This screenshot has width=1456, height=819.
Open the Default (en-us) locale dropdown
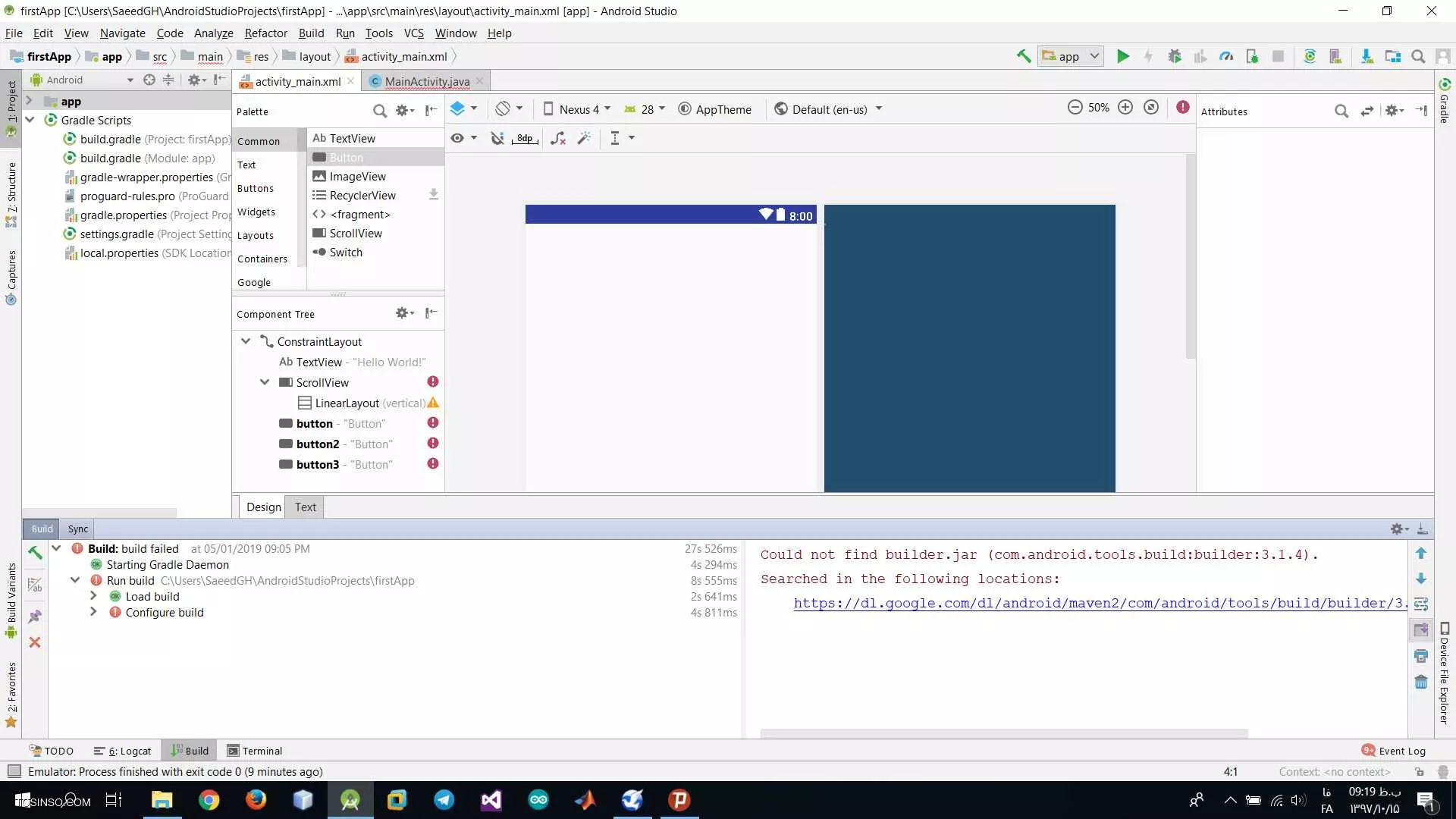828,109
